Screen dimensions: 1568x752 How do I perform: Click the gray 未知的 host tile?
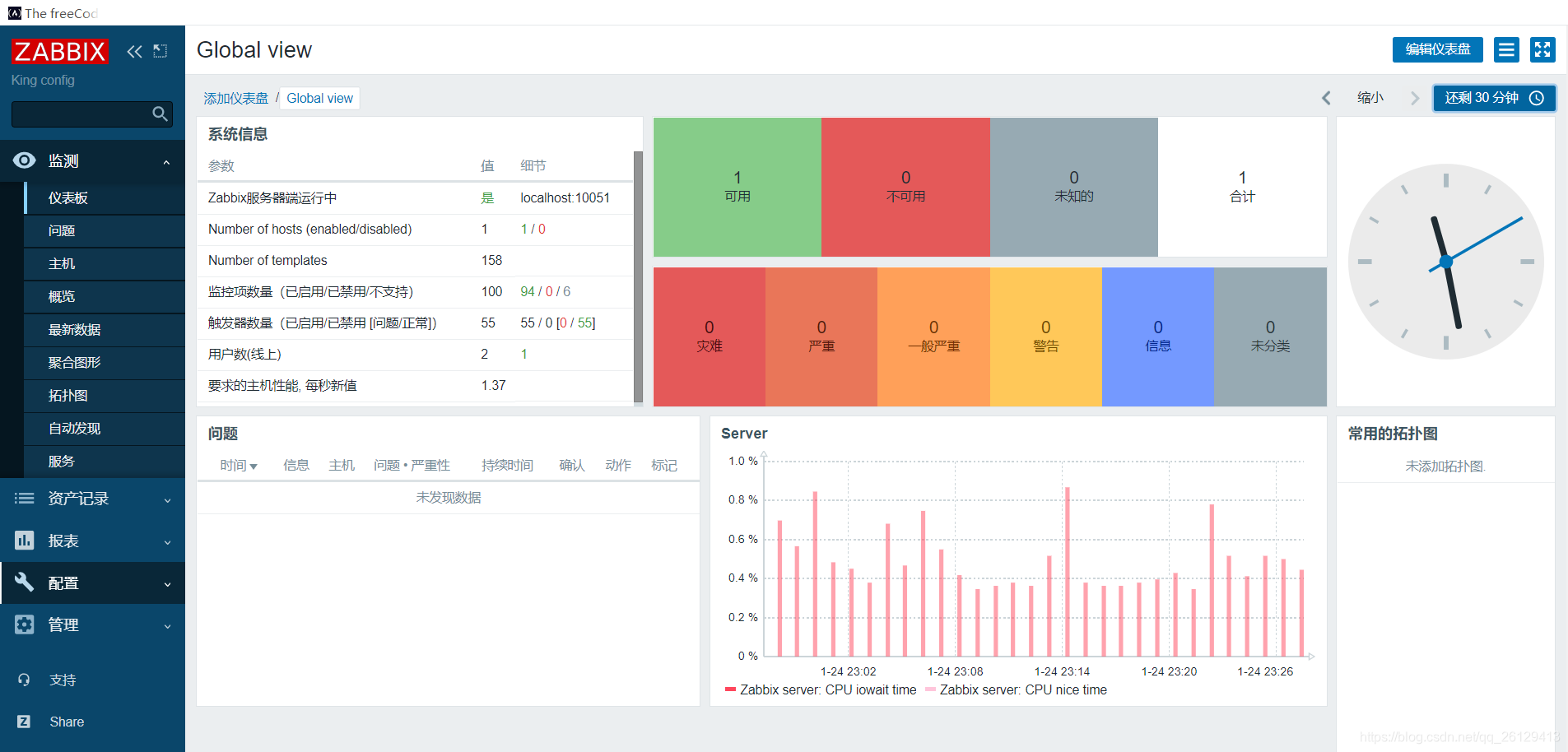point(1074,187)
